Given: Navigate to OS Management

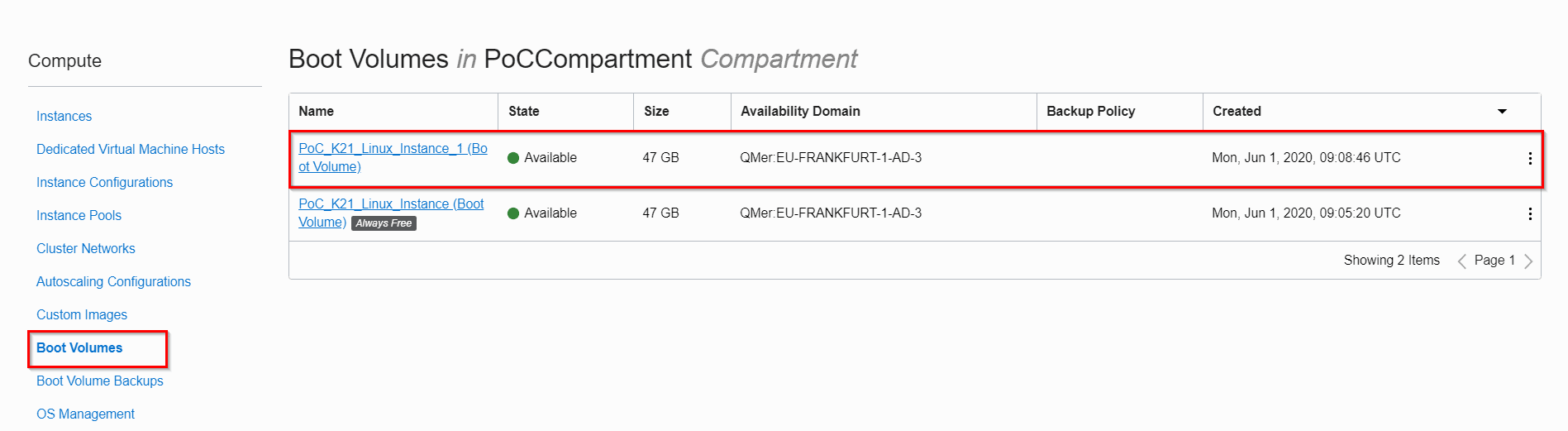Looking at the screenshot, I should (85, 414).
